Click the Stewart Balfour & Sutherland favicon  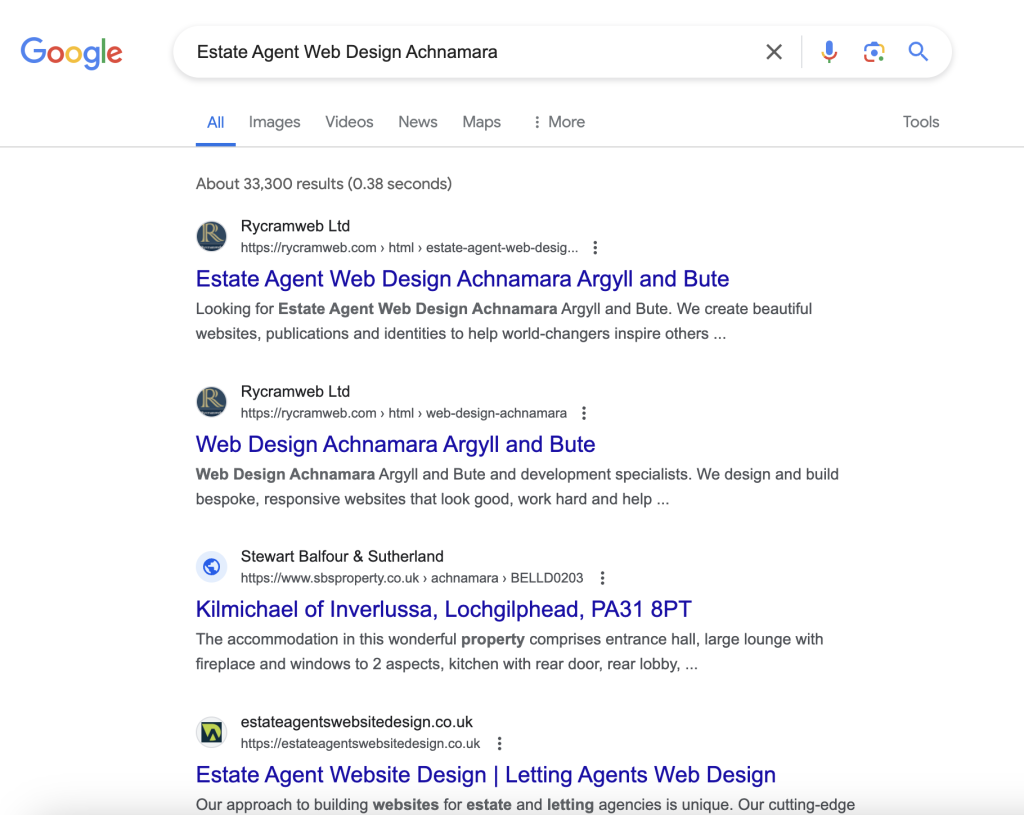click(x=211, y=566)
